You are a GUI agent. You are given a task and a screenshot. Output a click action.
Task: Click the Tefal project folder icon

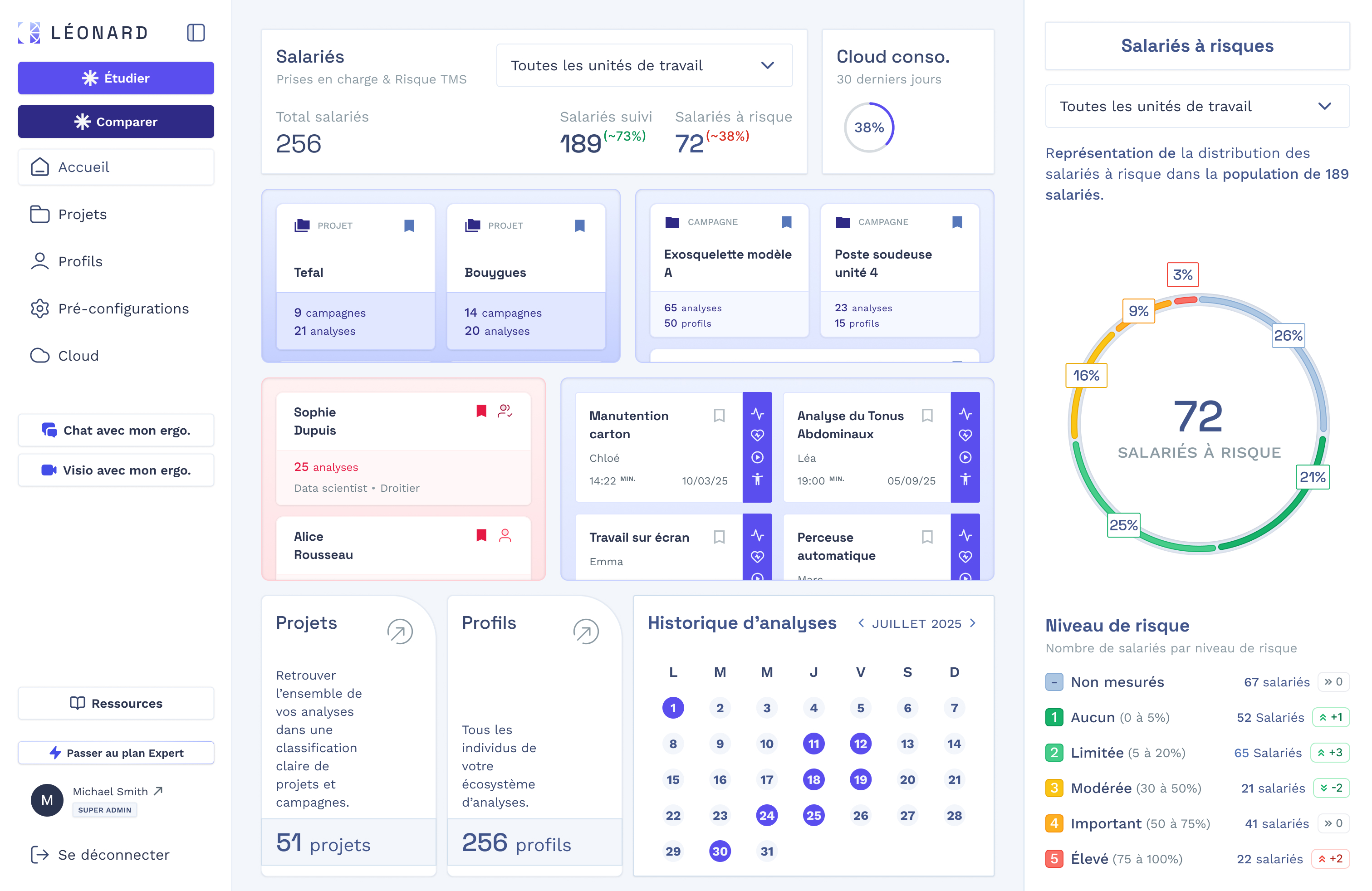click(302, 225)
